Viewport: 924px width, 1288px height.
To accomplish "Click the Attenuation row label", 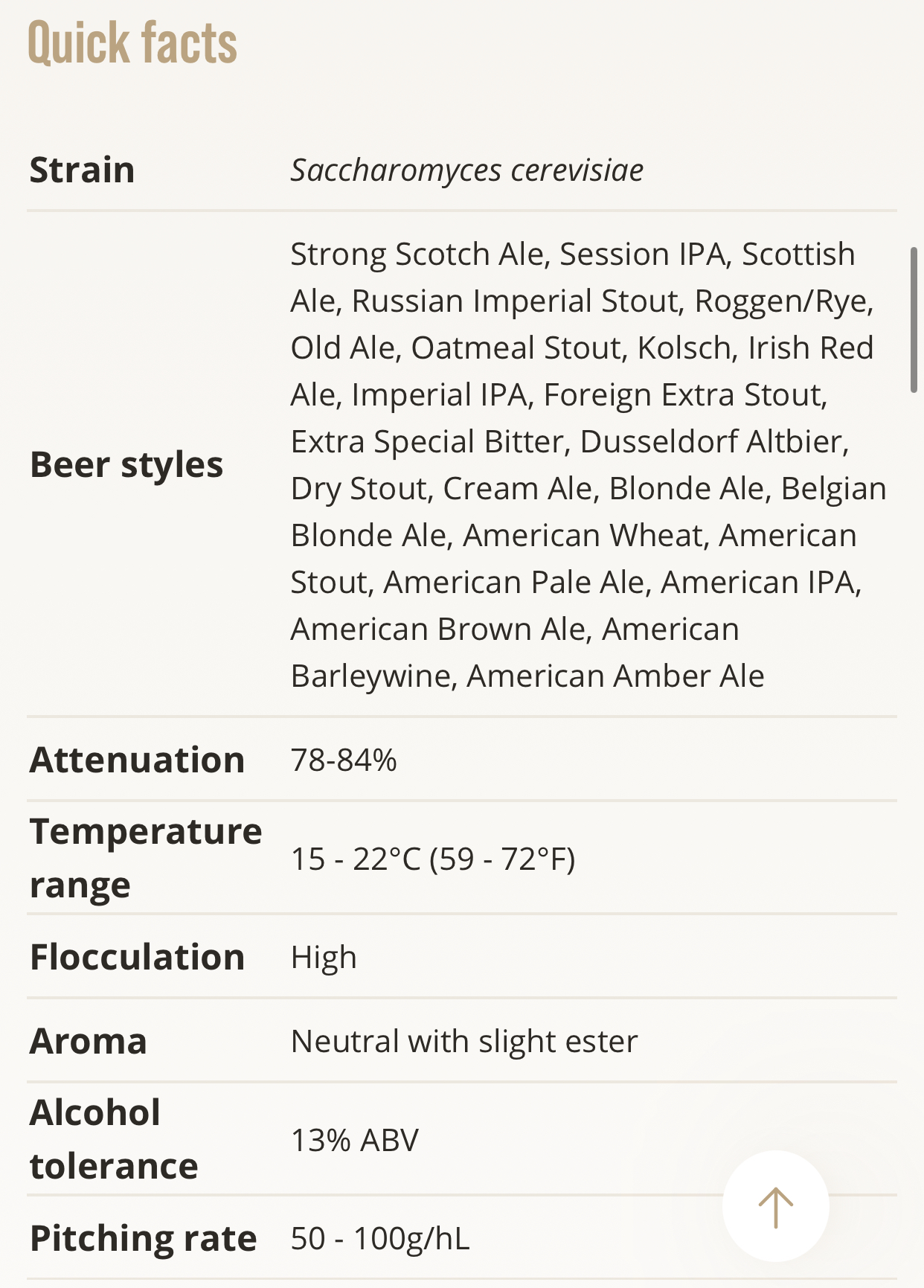I will click(137, 760).
